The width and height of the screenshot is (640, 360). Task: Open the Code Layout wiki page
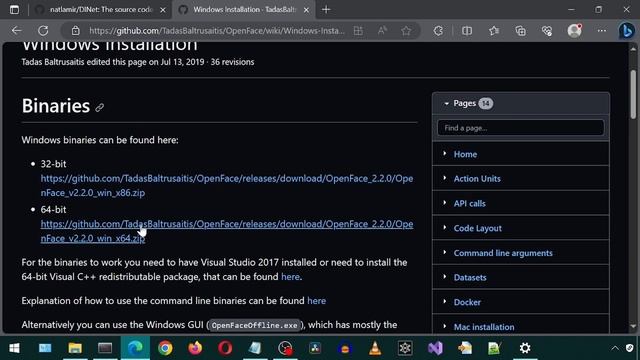478,229
